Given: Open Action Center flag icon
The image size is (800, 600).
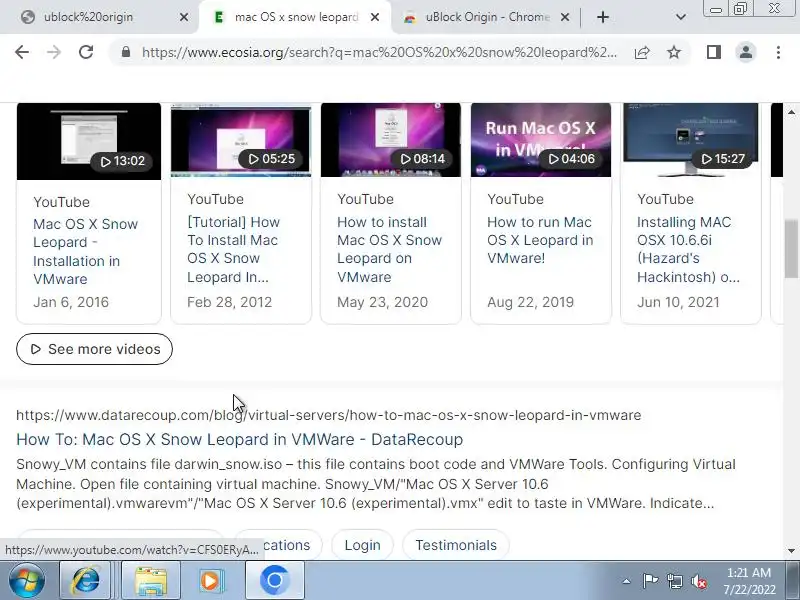Looking at the screenshot, I should pos(650,581).
